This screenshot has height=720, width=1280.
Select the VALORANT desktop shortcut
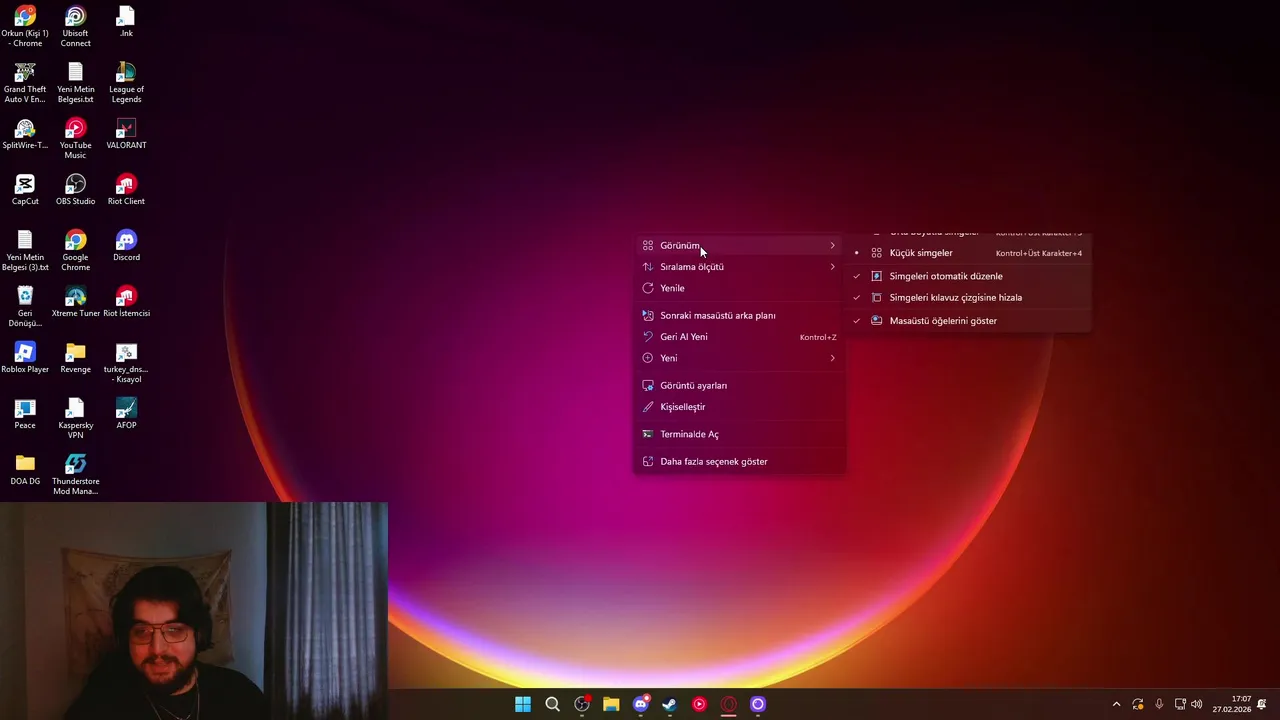pos(126,134)
